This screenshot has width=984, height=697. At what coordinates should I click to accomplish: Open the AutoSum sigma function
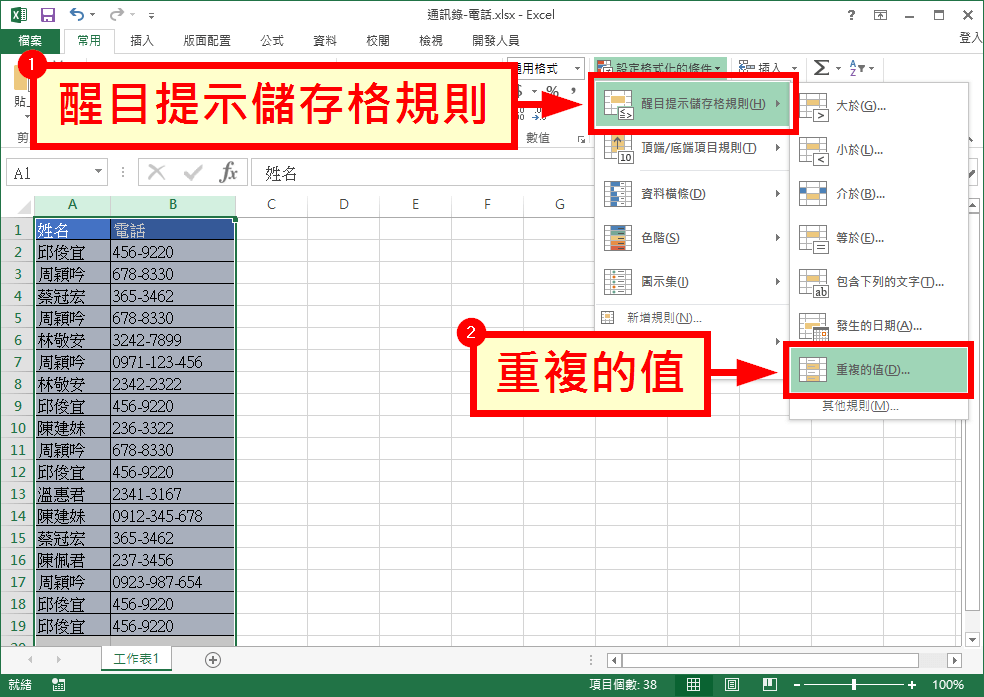[821, 67]
